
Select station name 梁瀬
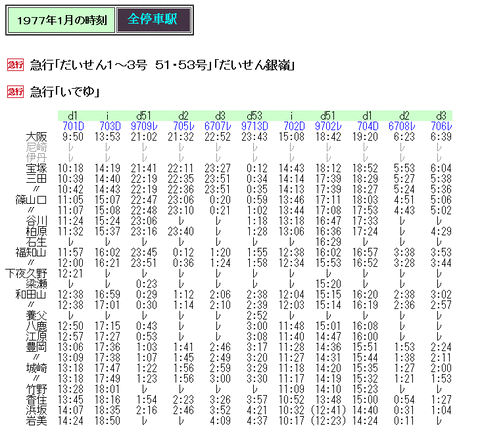click(x=36, y=284)
